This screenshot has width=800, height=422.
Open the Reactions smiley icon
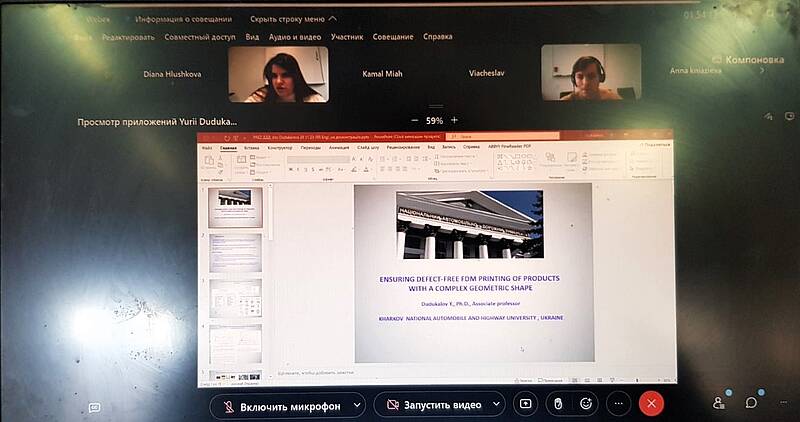pos(586,404)
